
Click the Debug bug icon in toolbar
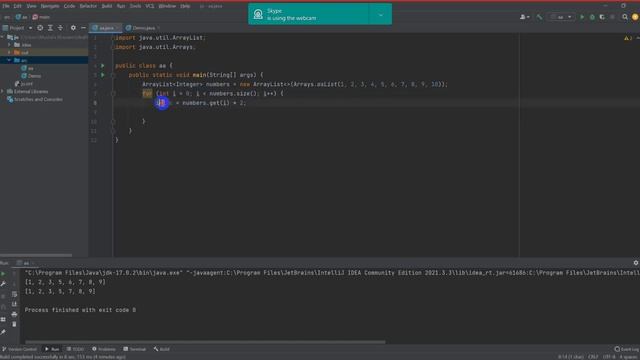592,17
